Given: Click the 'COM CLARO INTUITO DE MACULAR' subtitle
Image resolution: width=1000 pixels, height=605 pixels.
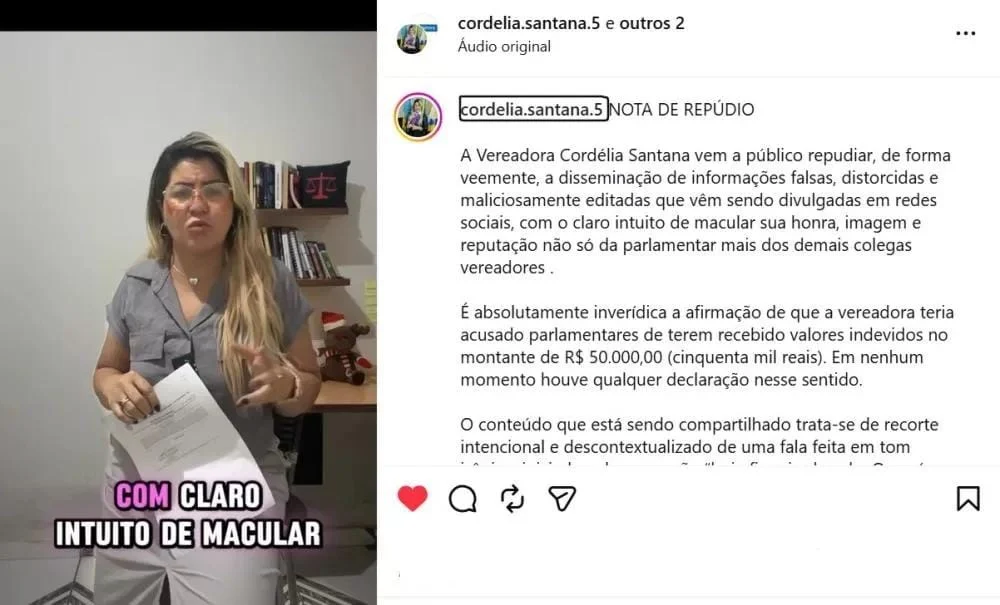Looking at the screenshot, I should (188, 515).
